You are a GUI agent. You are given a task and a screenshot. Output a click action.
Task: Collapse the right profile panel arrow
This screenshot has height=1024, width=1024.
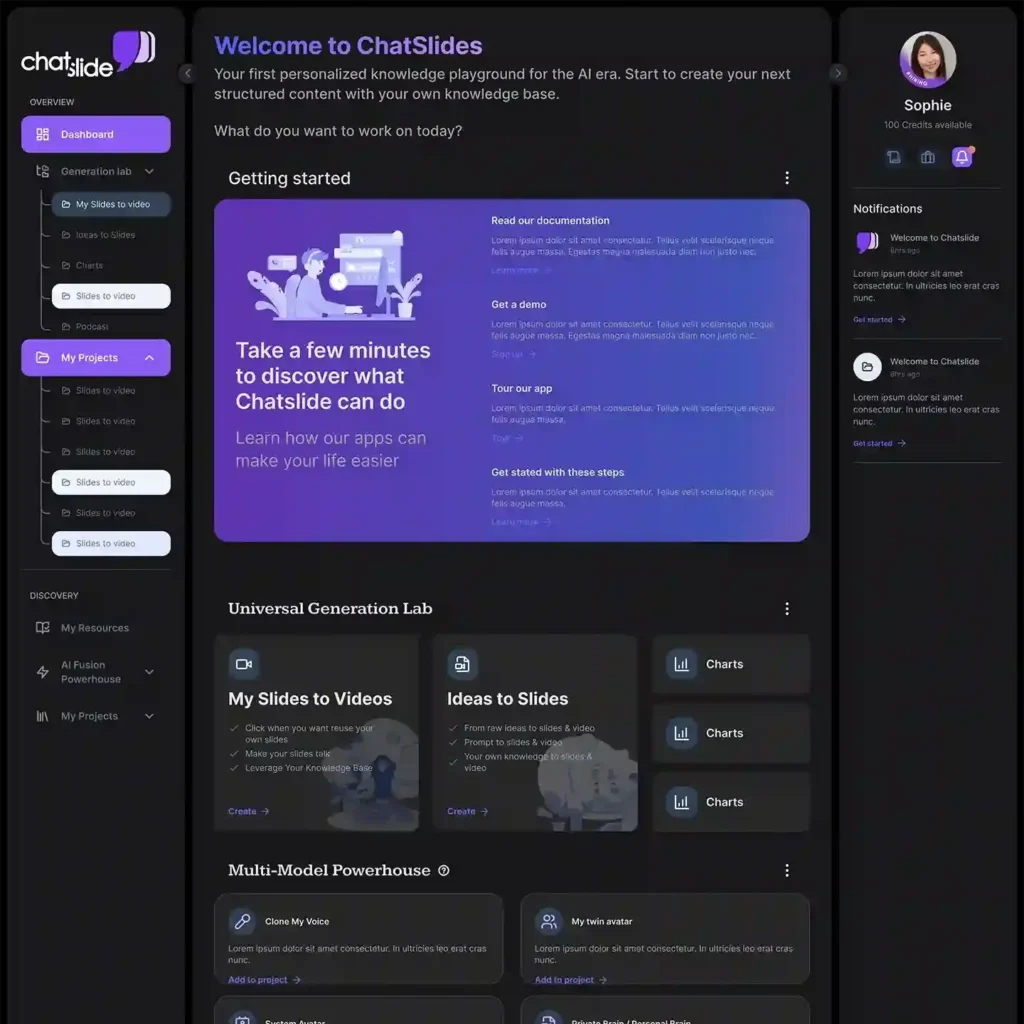838,73
